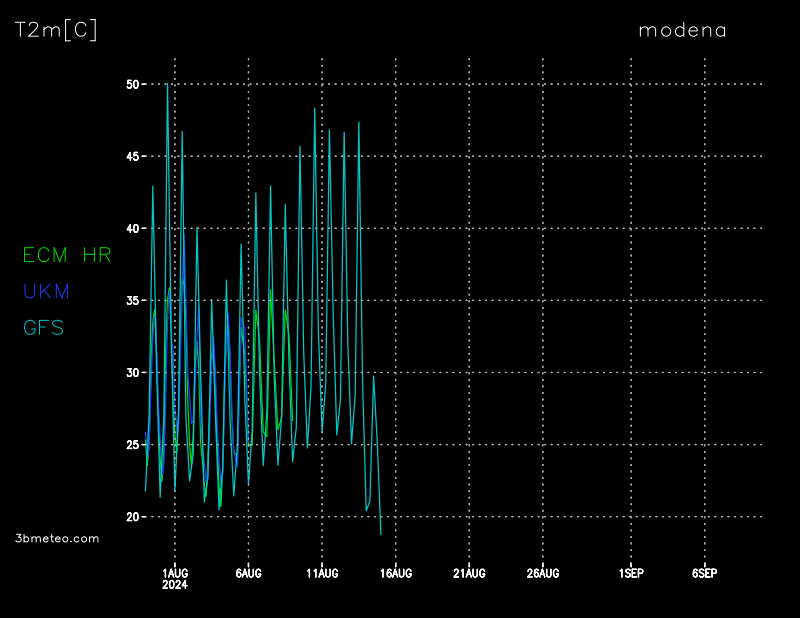Click the 1SEP date tick label
The height and width of the screenshot is (618, 800).
[x=631, y=573]
